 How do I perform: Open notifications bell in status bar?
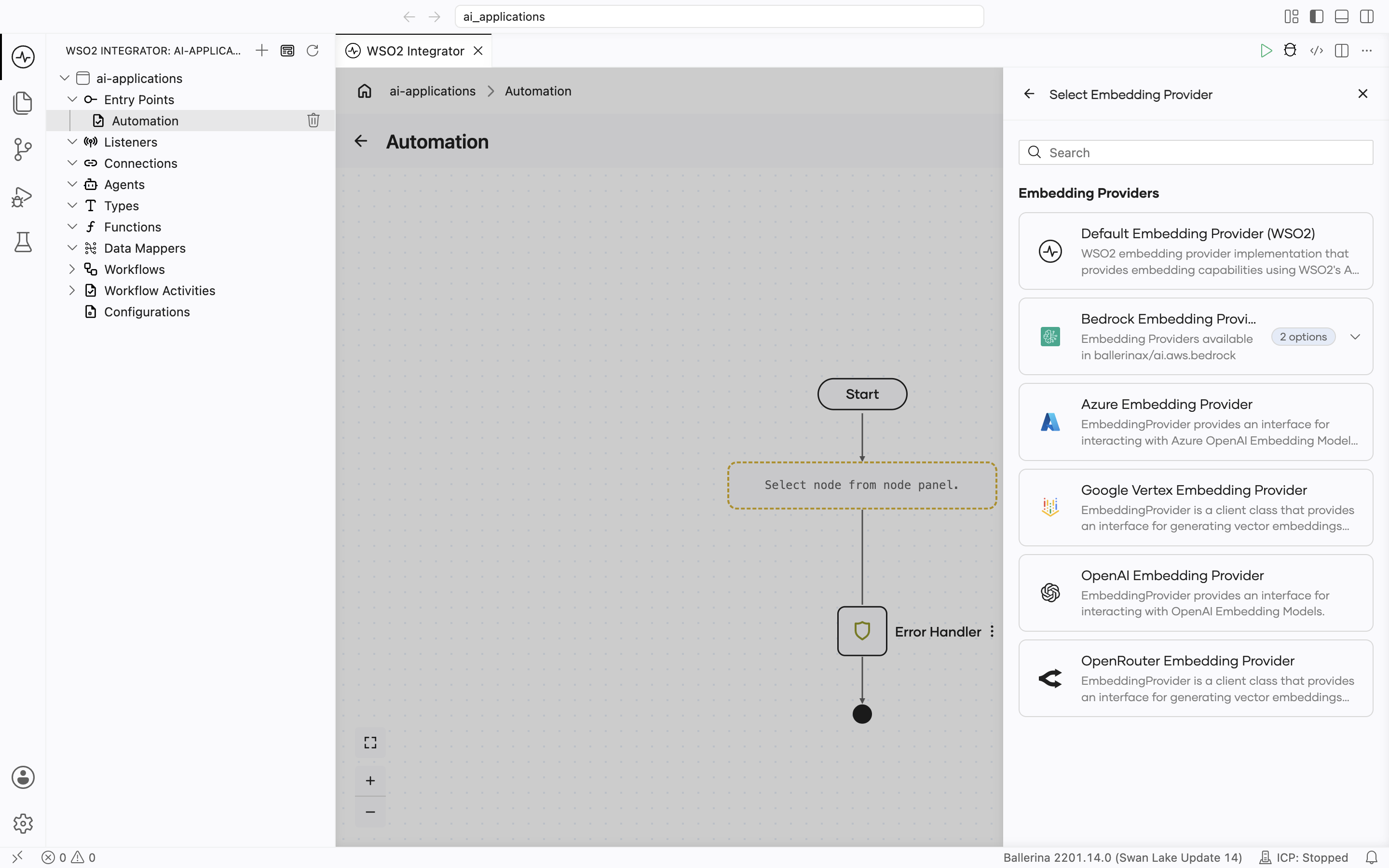1371,858
